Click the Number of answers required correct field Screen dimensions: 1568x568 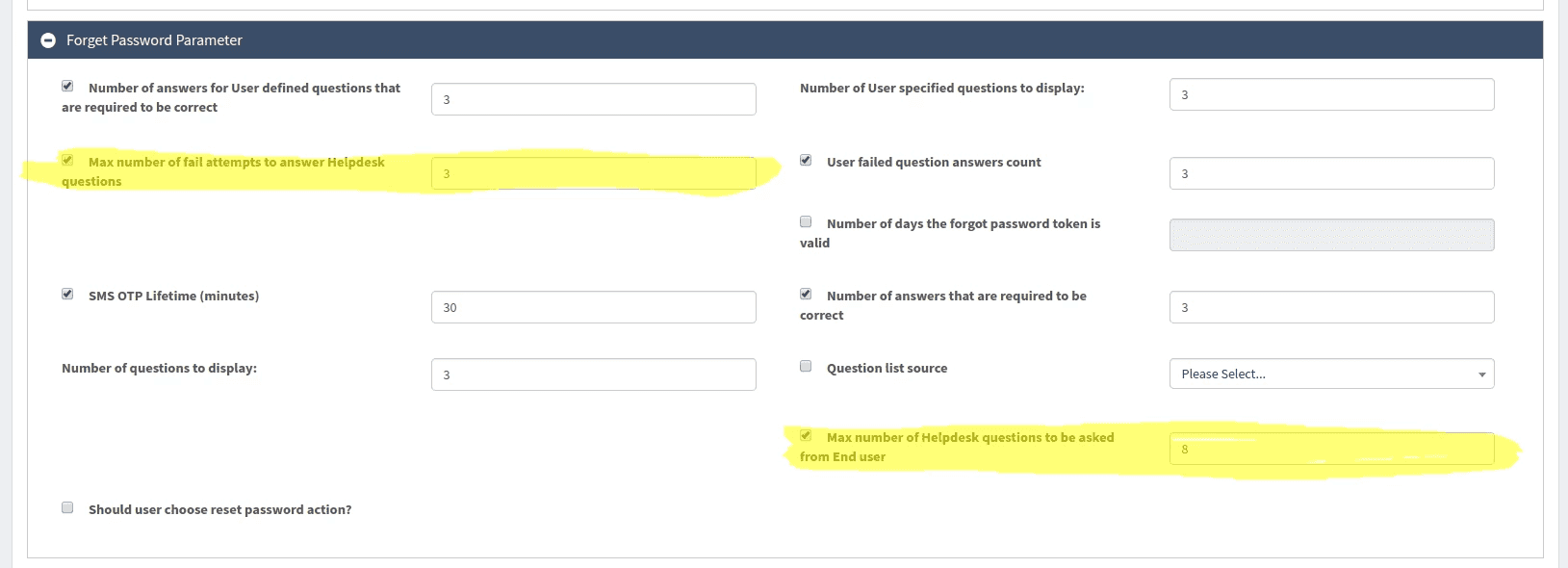[1331, 307]
